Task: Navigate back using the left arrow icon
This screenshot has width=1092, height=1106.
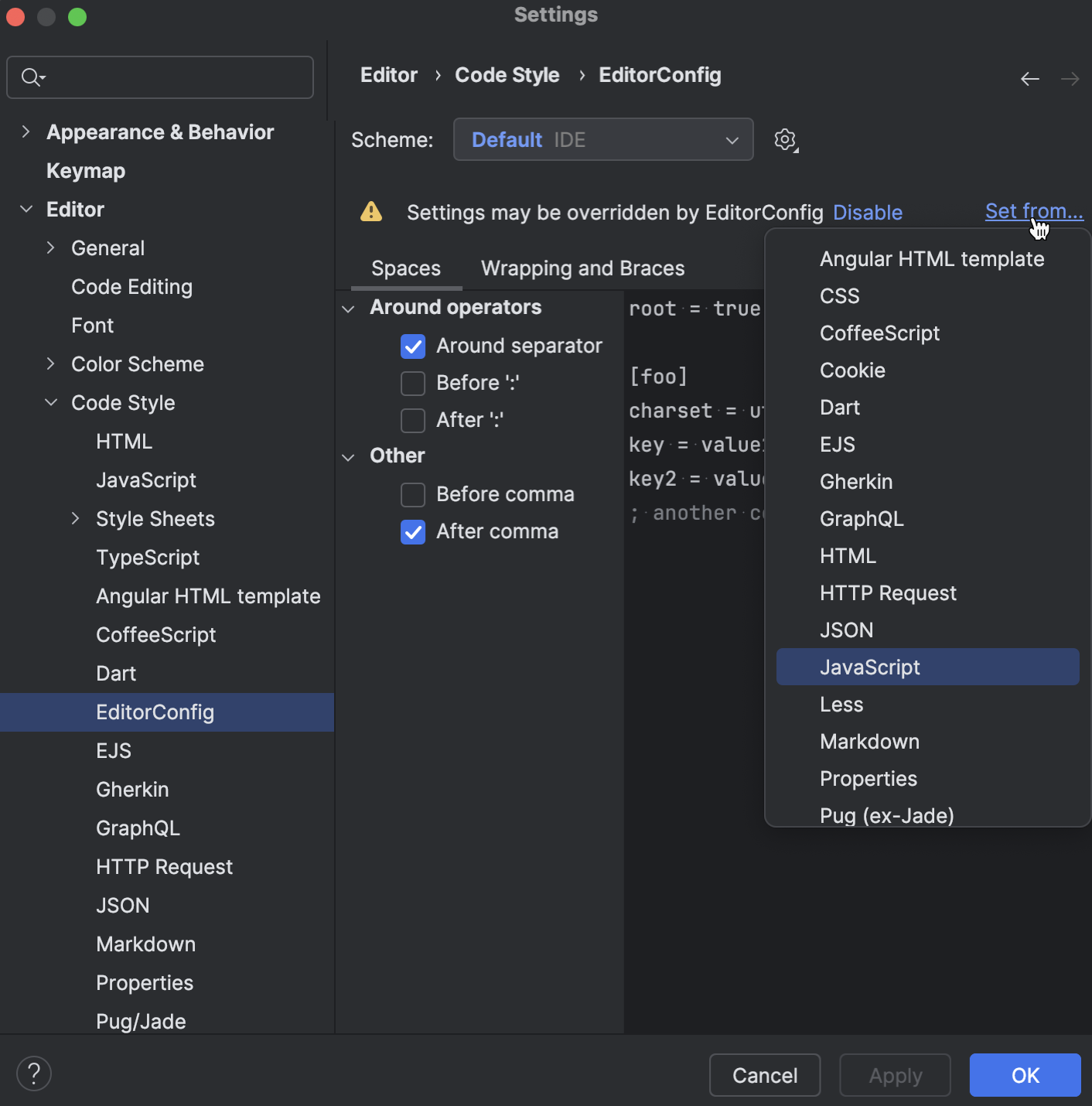Action: point(1029,78)
